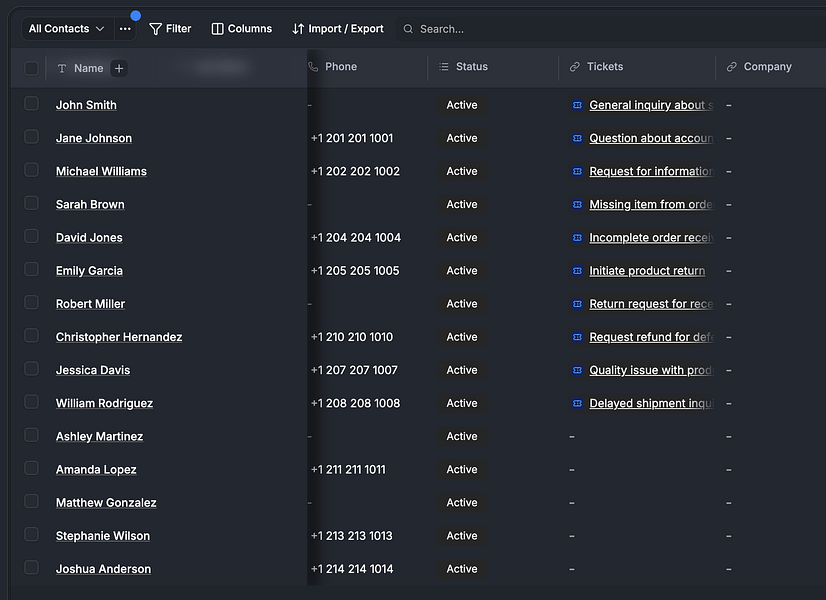
Task: Click ticket icon beside General inquiry ticket
Action: [x=577, y=105]
